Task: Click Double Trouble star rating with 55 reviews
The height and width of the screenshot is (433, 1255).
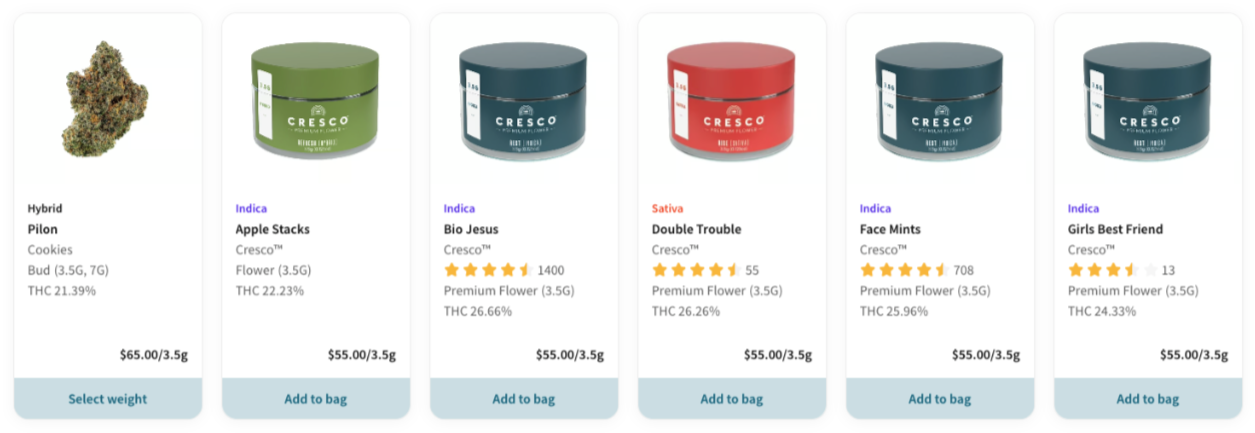Action: (x=706, y=270)
